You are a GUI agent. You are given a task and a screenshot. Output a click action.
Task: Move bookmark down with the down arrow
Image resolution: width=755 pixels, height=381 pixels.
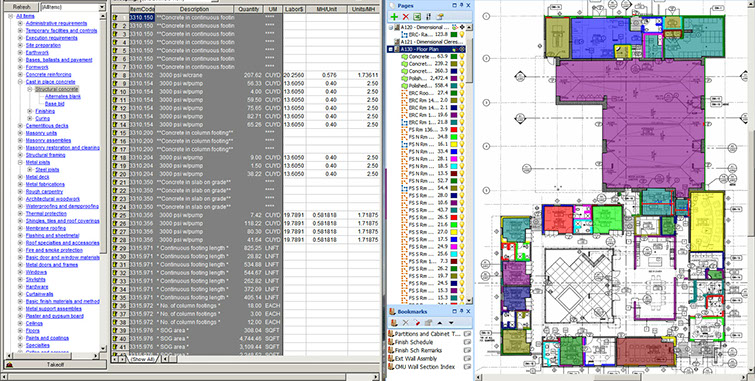451,323
